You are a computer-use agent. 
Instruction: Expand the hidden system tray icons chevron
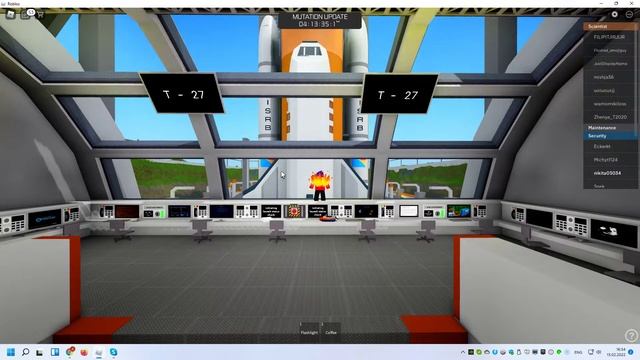(462, 352)
